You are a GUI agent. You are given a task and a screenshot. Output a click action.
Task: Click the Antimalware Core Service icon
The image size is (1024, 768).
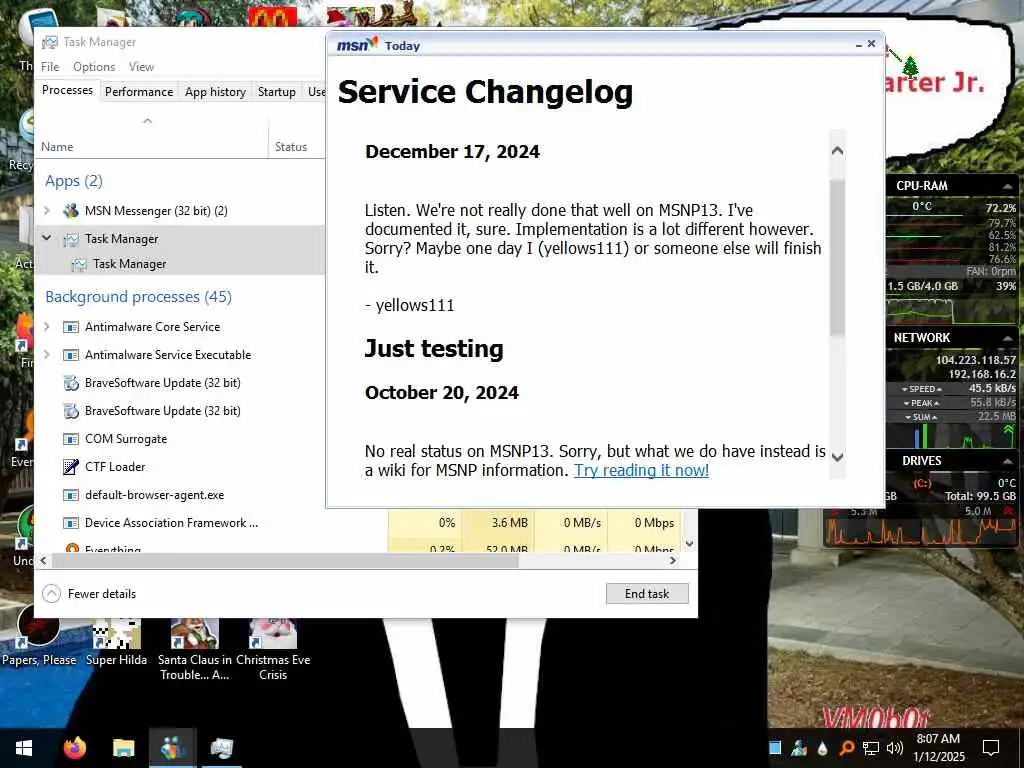pyautogui.click(x=71, y=327)
